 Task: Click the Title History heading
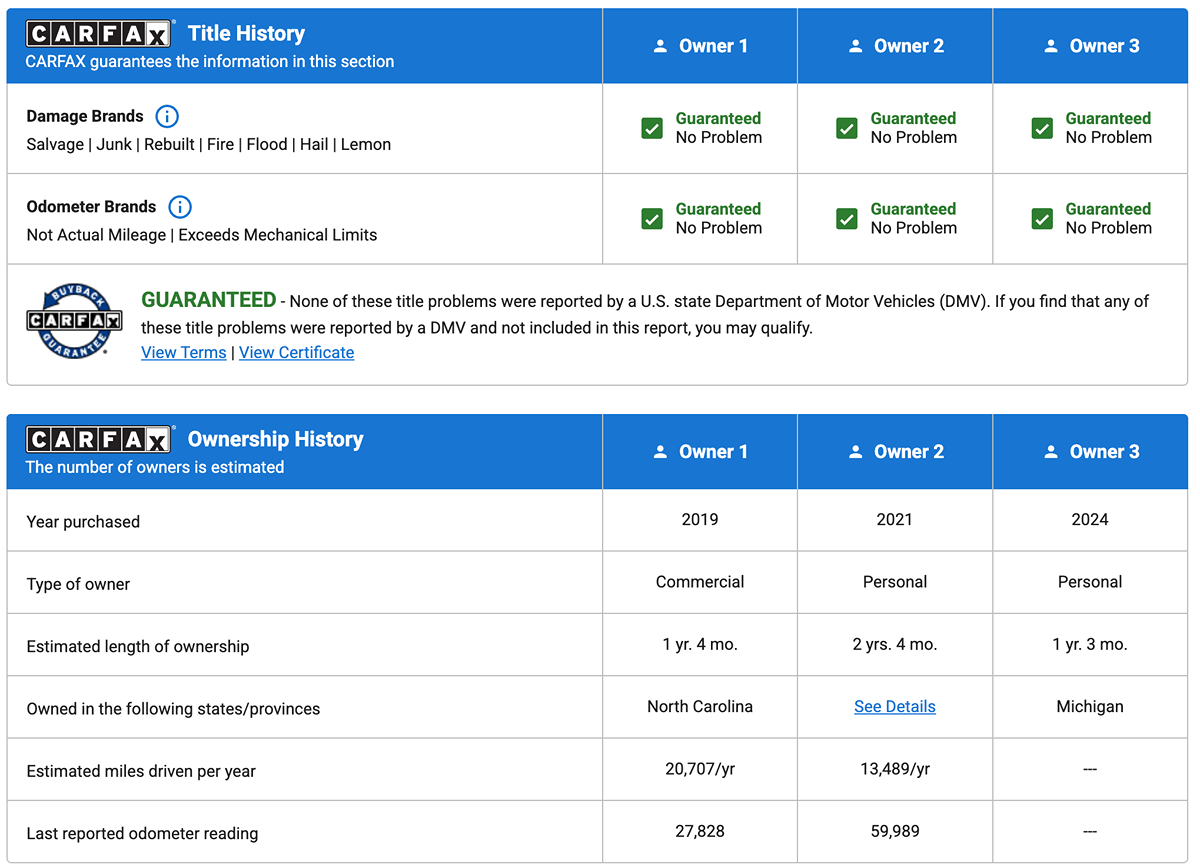point(246,33)
